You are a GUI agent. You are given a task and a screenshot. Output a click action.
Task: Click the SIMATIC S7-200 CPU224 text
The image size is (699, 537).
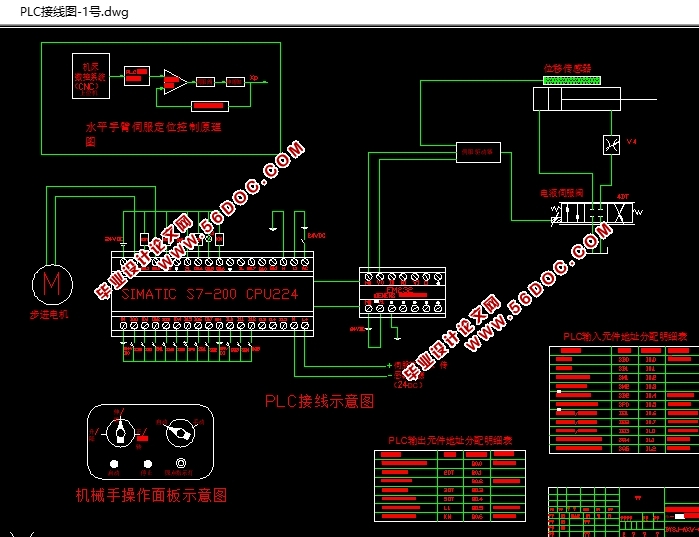(210, 294)
